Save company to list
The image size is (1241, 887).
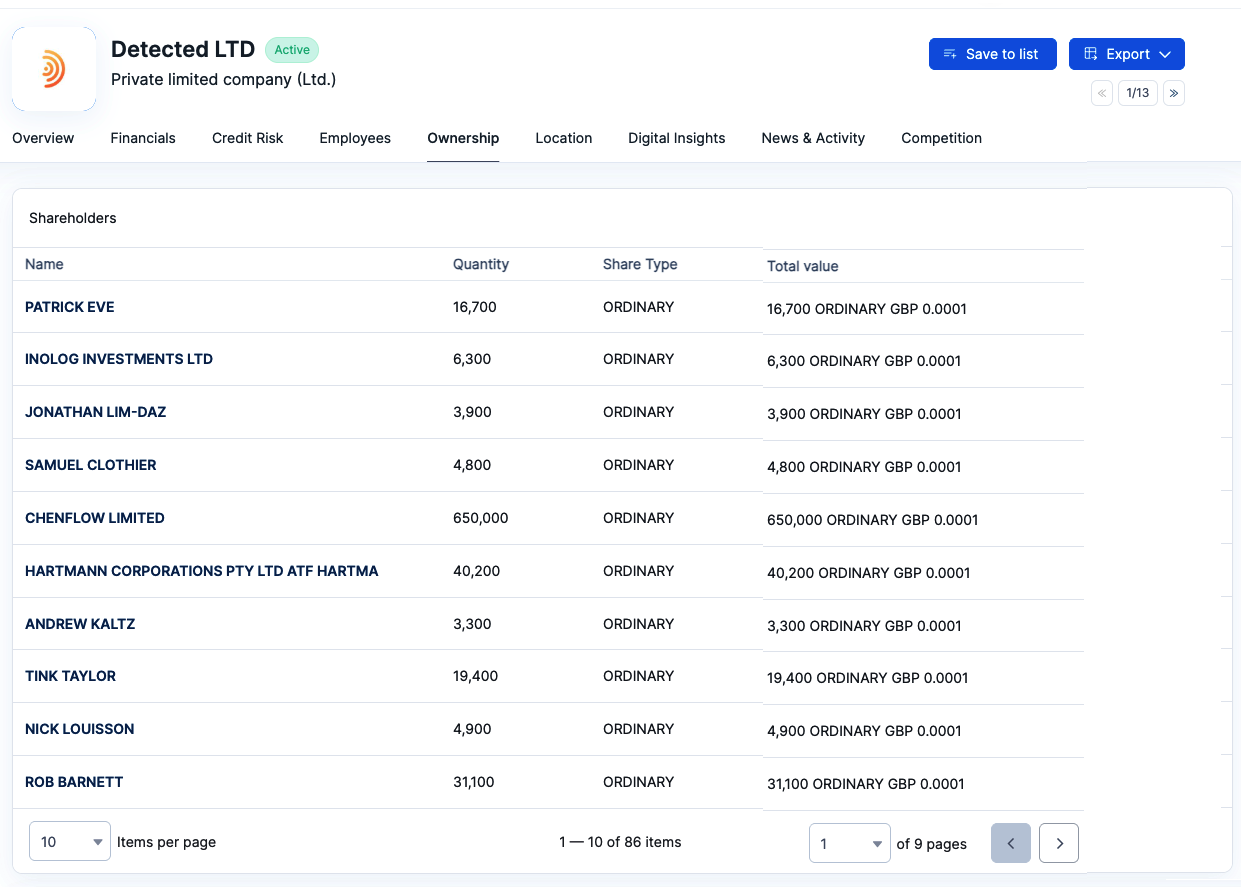click(x=992, y=54)
